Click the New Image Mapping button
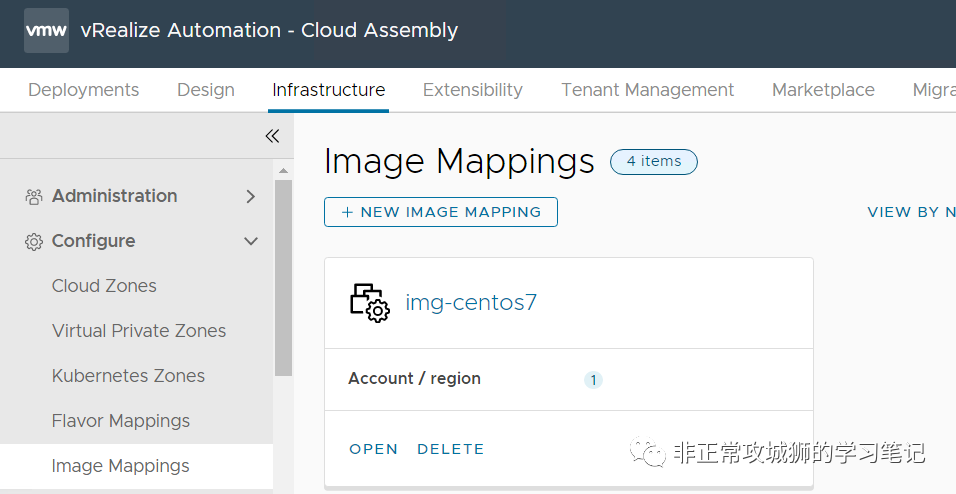 (441, 212)
